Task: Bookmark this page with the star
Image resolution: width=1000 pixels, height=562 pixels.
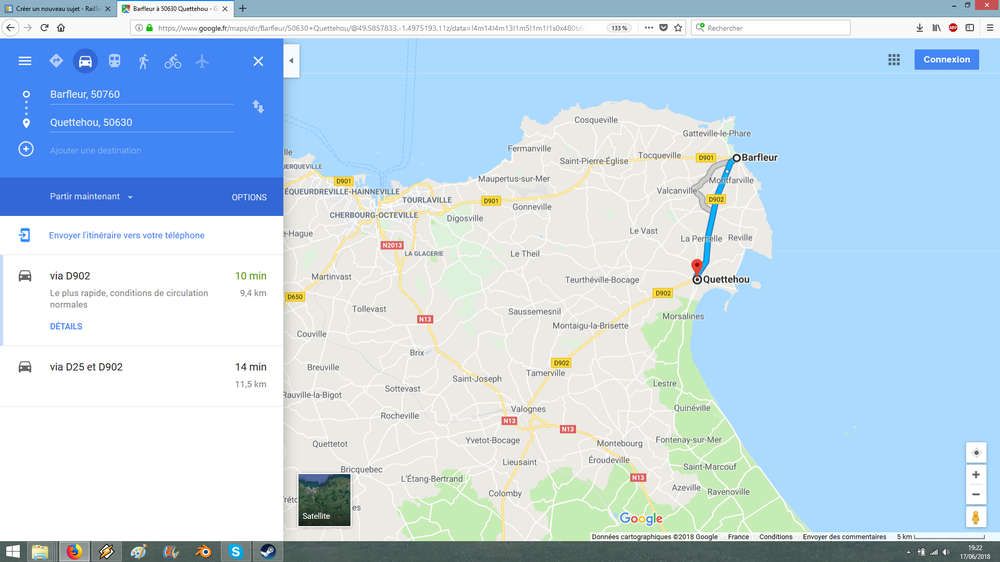Action: click(678, 28)
